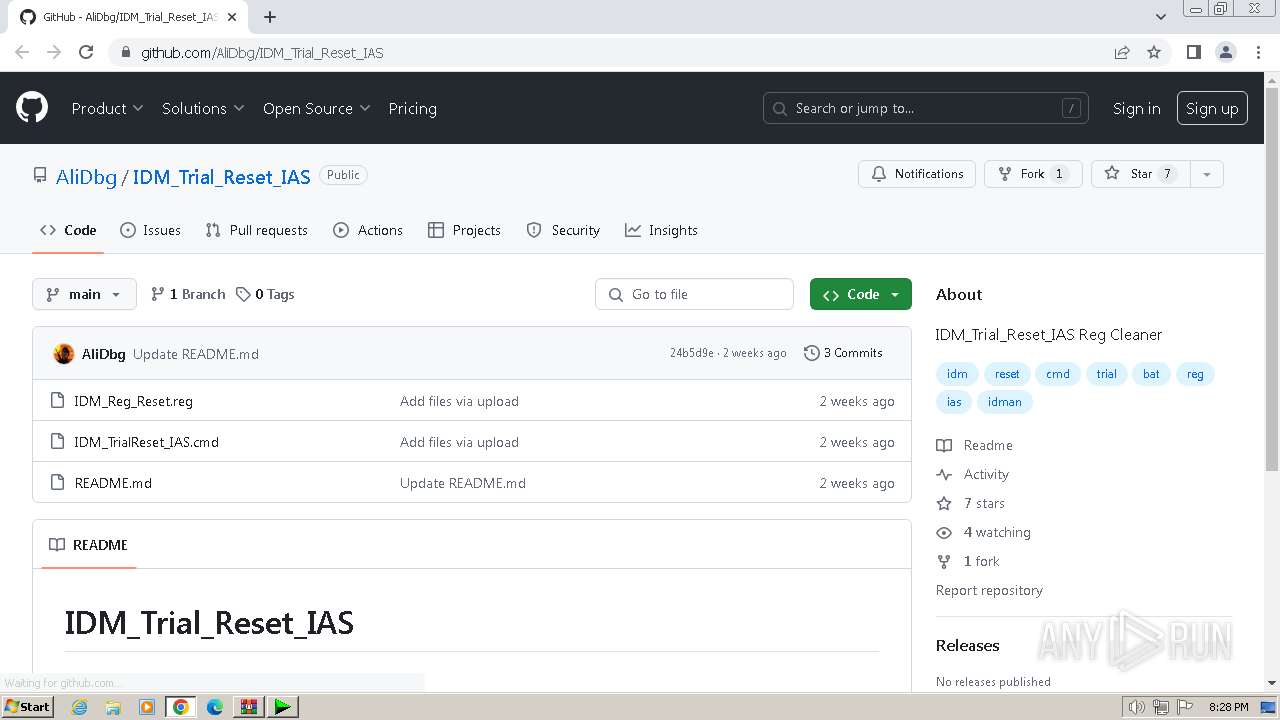The height and width of the screenshot is (720, 1280).
Task: Open the 0 Tags link
Action: click(265, 294)
